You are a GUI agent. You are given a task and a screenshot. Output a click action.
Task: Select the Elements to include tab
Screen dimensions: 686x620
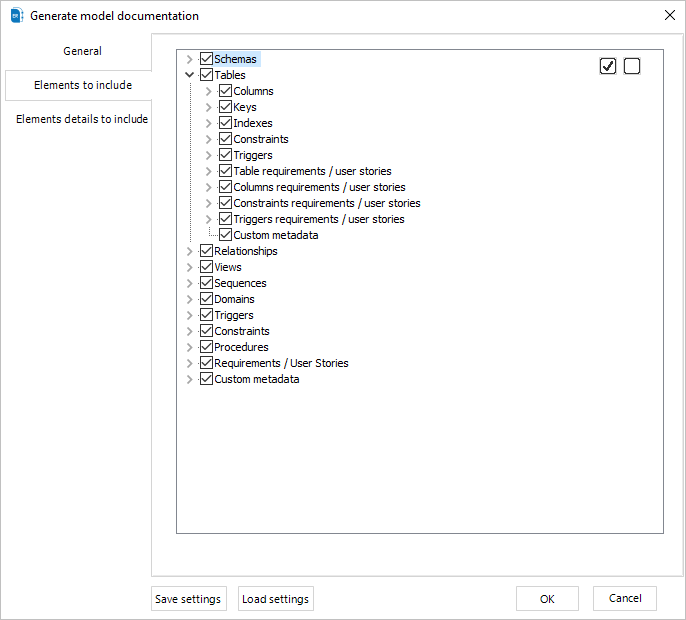coord(79,85)
